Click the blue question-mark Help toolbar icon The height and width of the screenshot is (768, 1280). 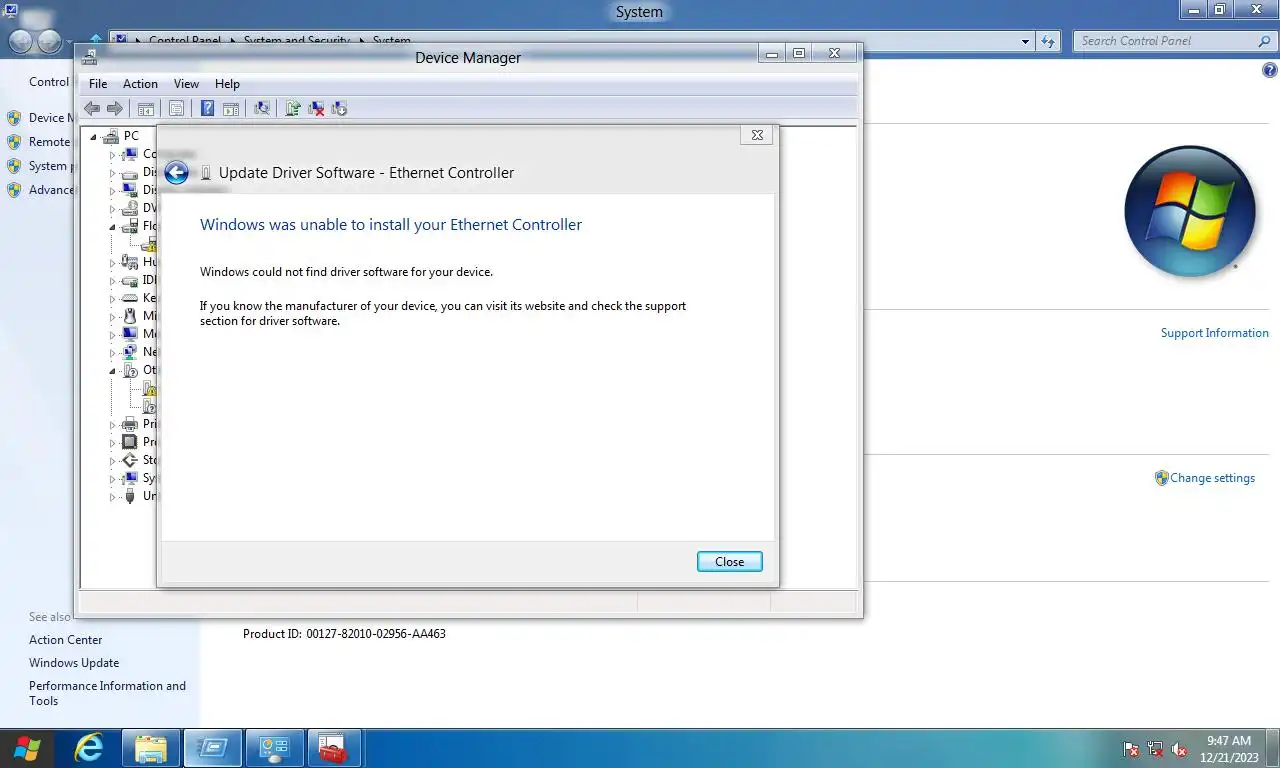(208, 109)
